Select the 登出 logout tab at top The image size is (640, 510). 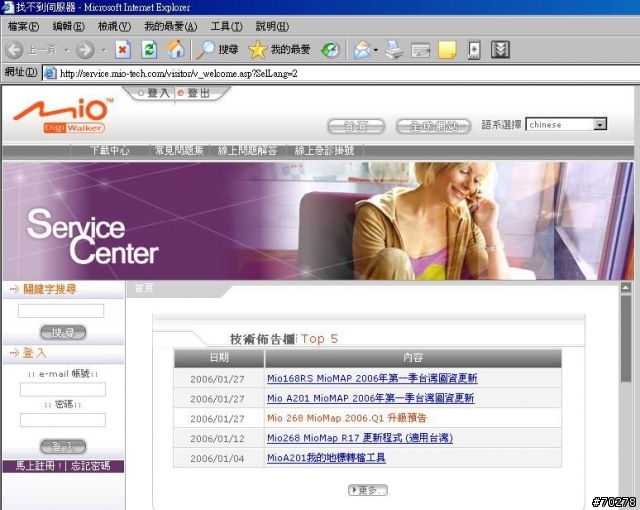(x=194, y=93)
